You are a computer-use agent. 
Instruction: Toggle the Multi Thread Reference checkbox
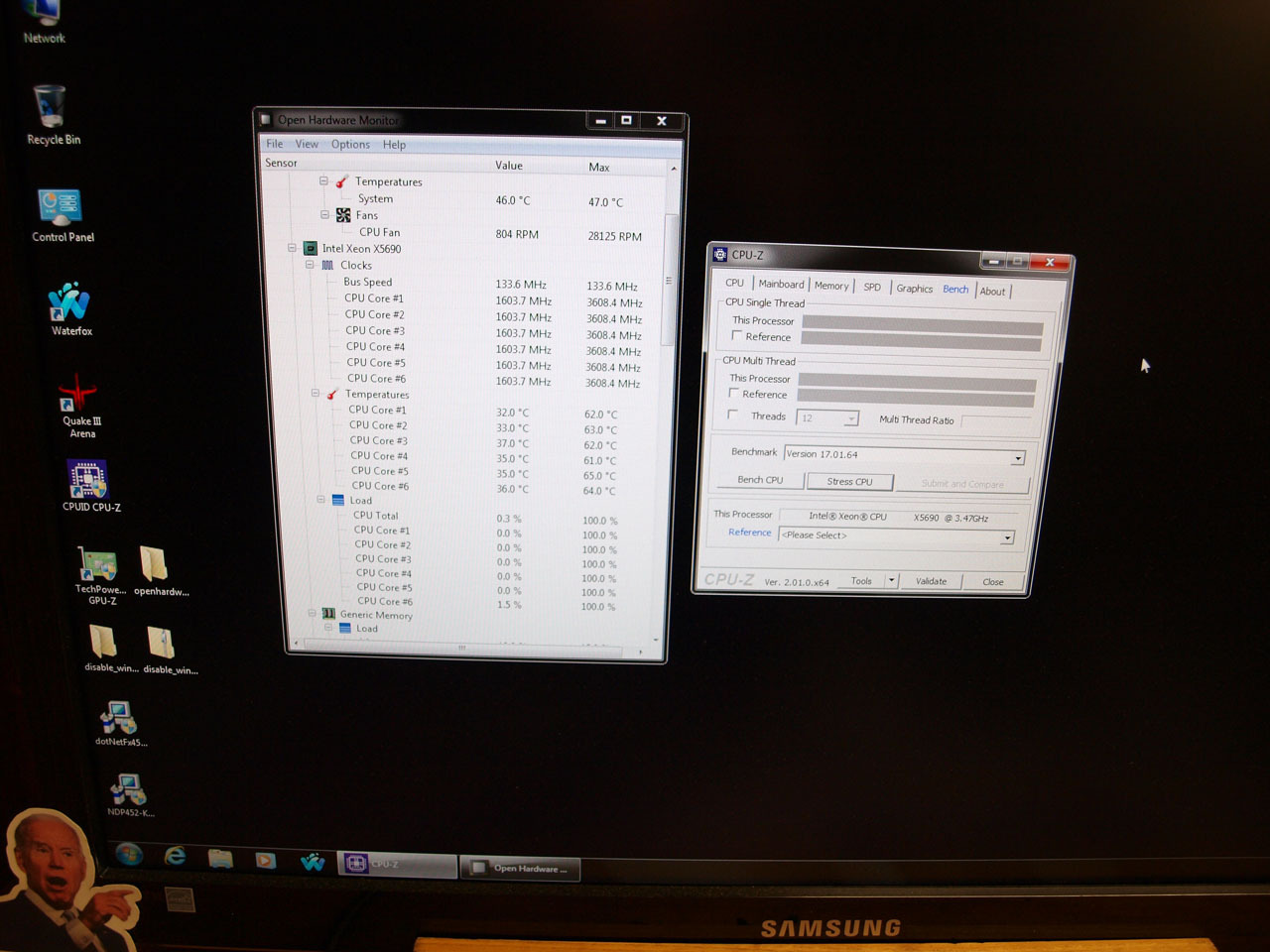(734, 394)
